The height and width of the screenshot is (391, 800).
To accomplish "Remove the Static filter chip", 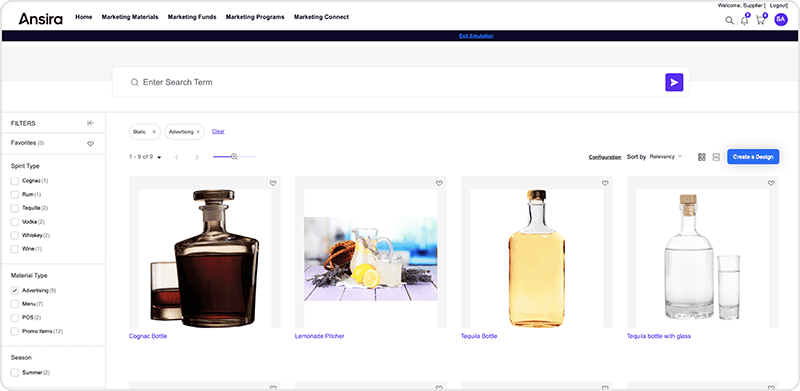I will click(154, 132).
